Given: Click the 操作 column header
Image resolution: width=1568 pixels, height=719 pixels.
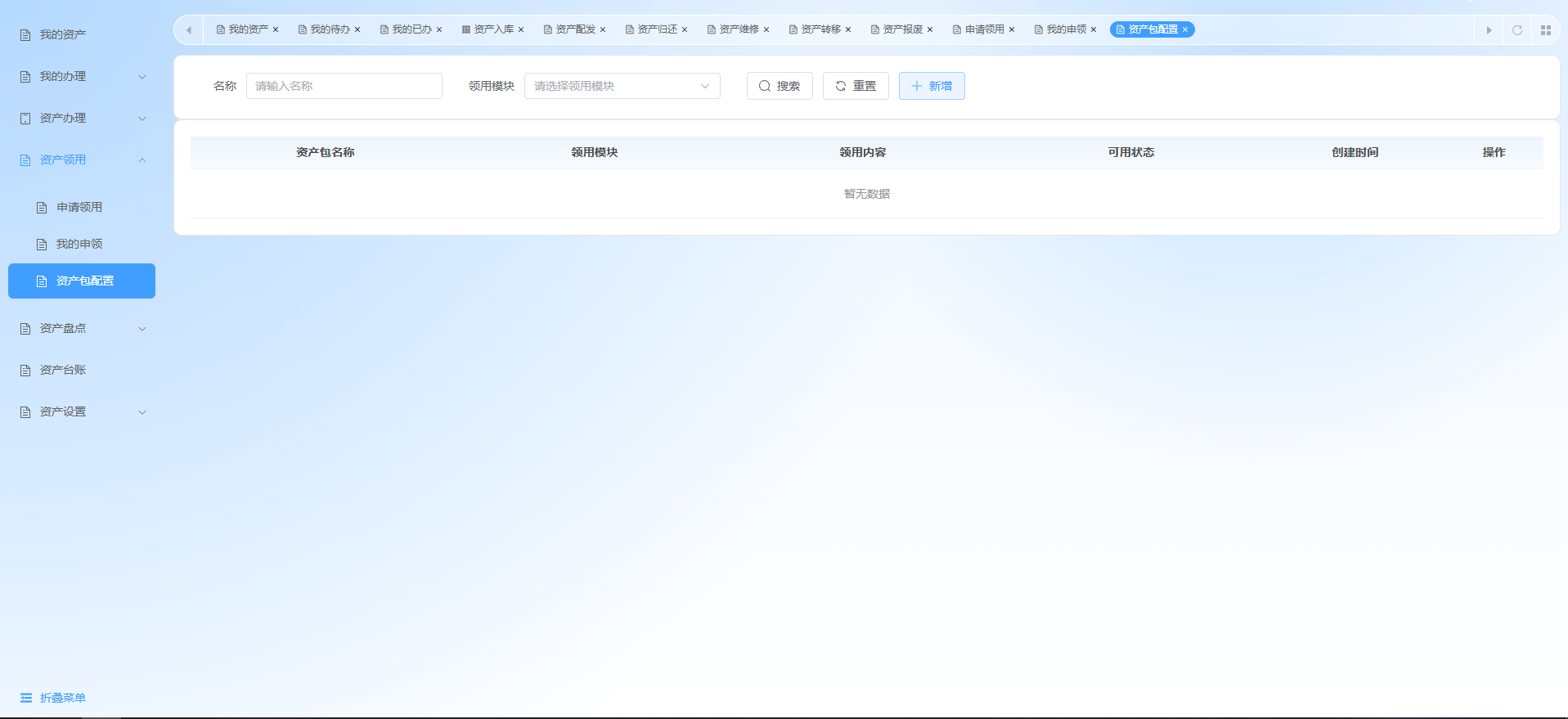Looking at the screenshot, I should click(x=1494, y=152).
